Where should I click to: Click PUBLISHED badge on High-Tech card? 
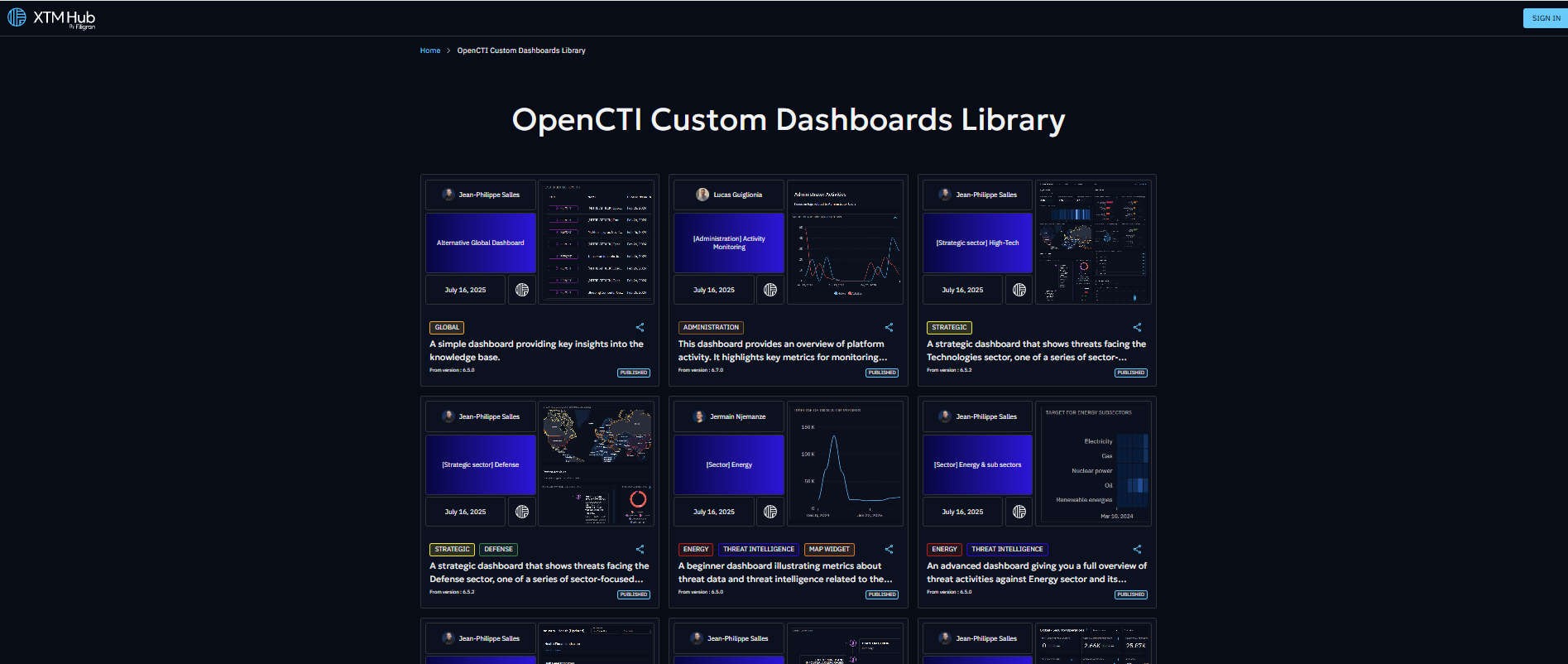[x=1131, y=373]
